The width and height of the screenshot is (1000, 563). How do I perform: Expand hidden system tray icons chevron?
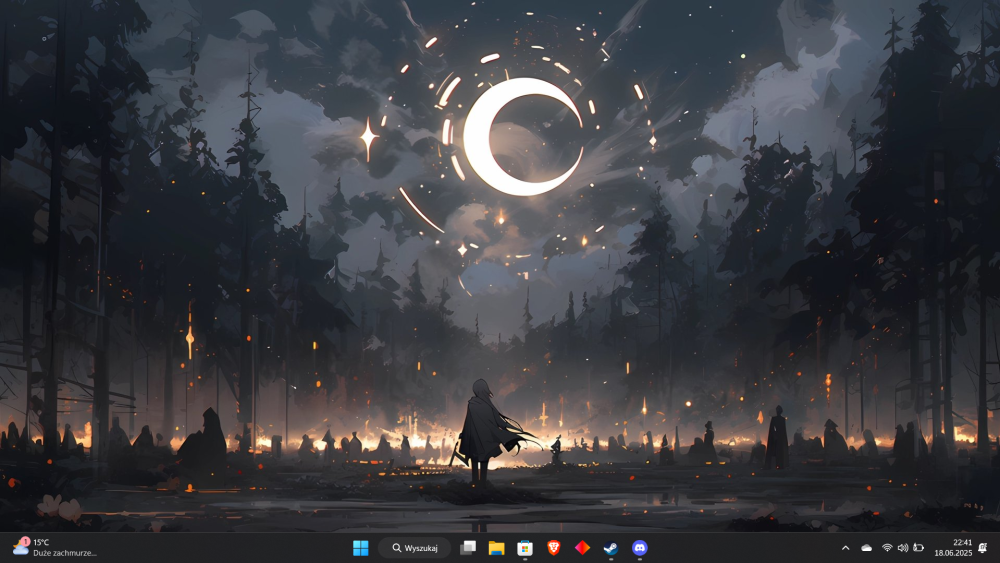click(x=846, y=548)
